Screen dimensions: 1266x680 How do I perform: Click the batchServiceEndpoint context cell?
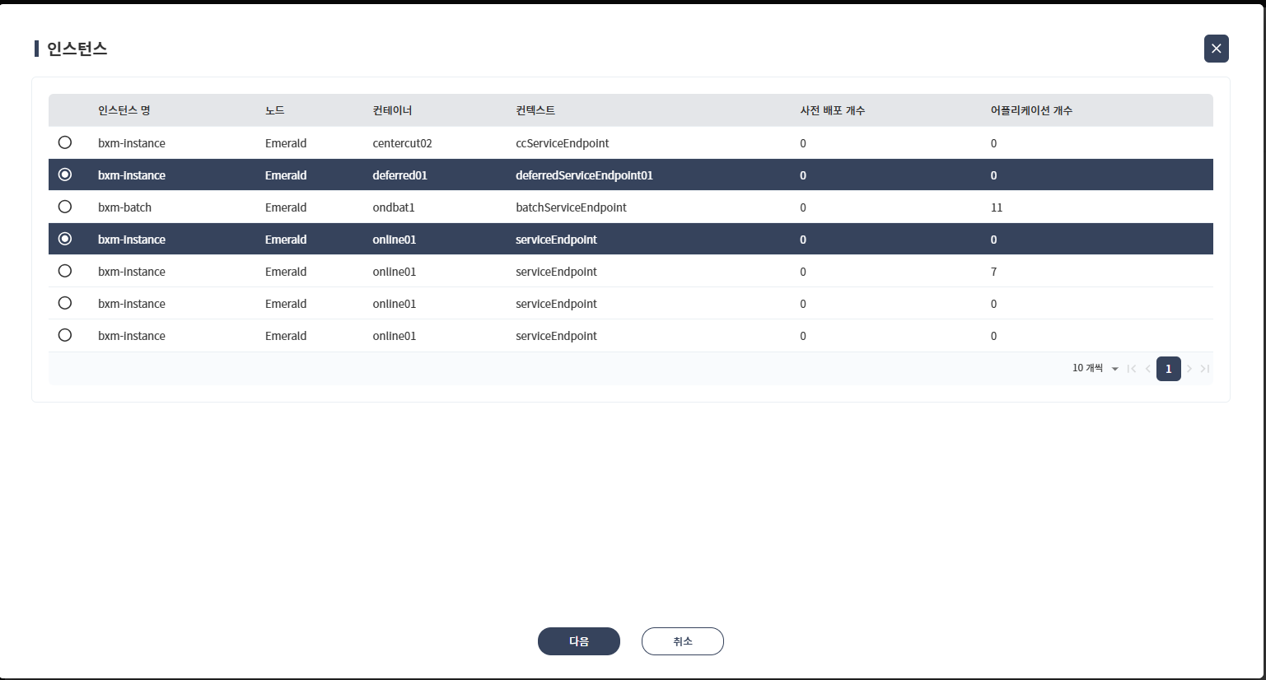tap(571, 208)
